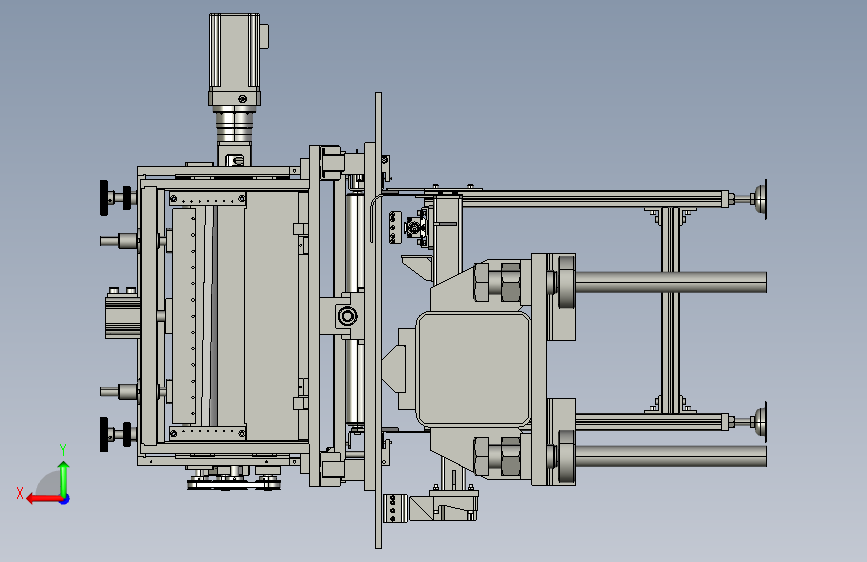The width and height of the screenshot is (867, 562).
Task: Select the top-right leveling foot
Action: pos(759,199)
